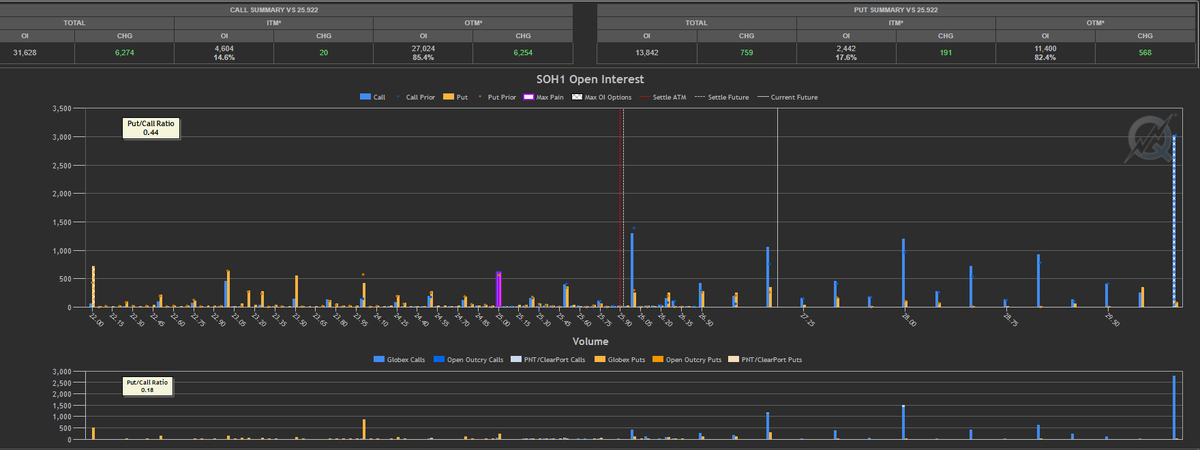This screenshot has height=450, width=1200.
Task: Select call ITM OI value 4,604
Action: [224, 48]
